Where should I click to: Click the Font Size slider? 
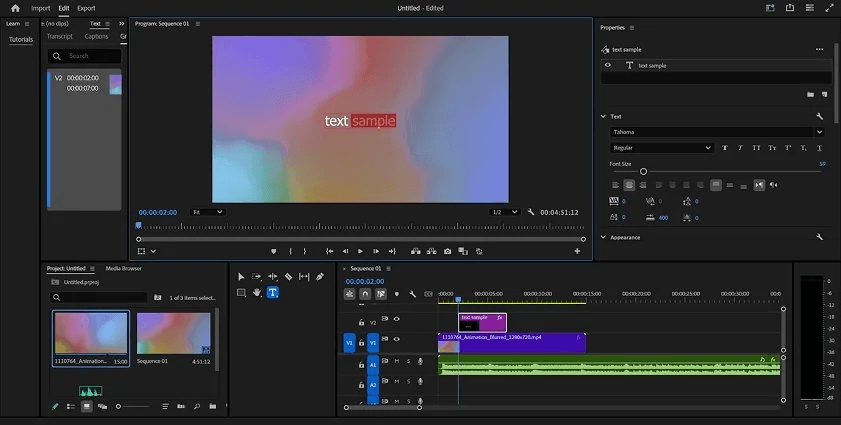pyautogui.click(x=643, y=171)
